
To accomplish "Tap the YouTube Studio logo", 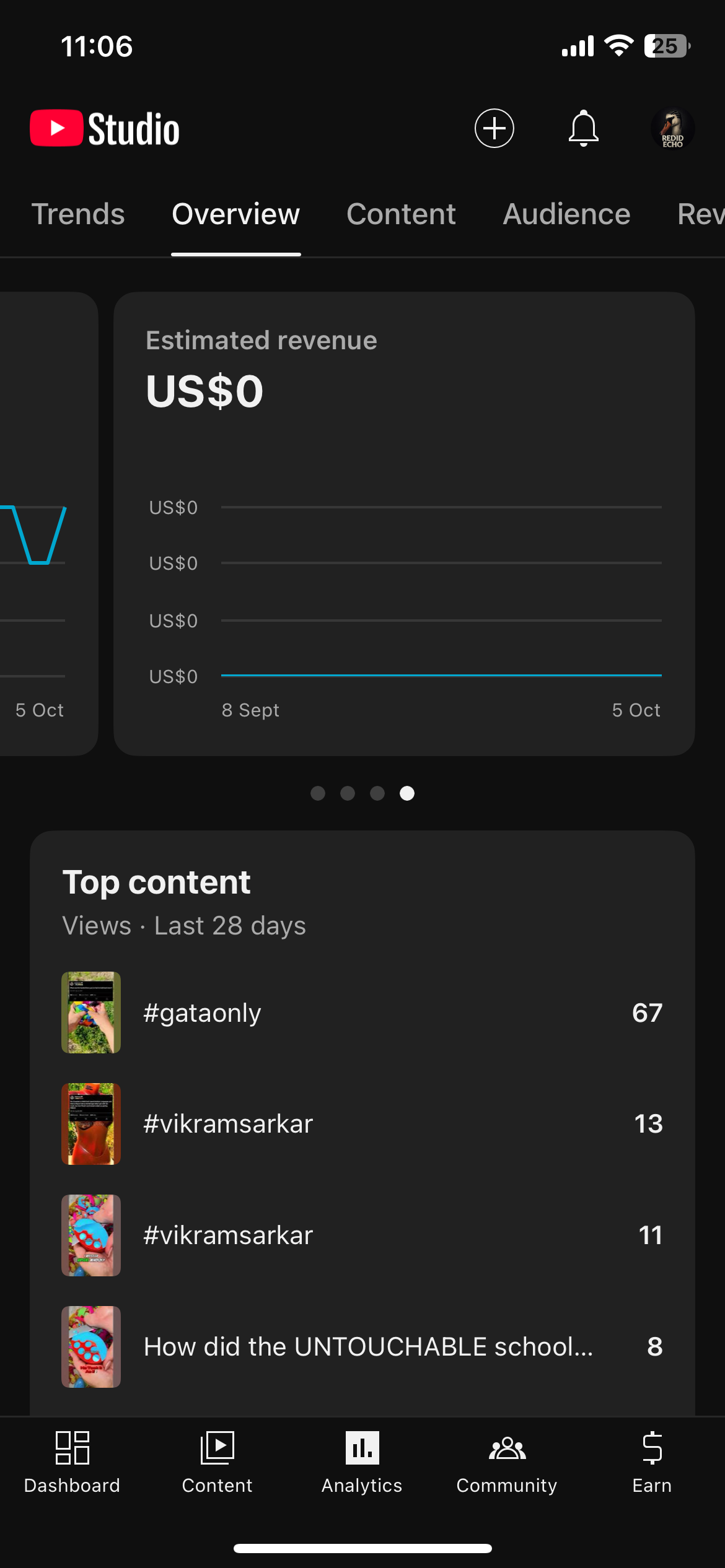I will coord(105,129).
